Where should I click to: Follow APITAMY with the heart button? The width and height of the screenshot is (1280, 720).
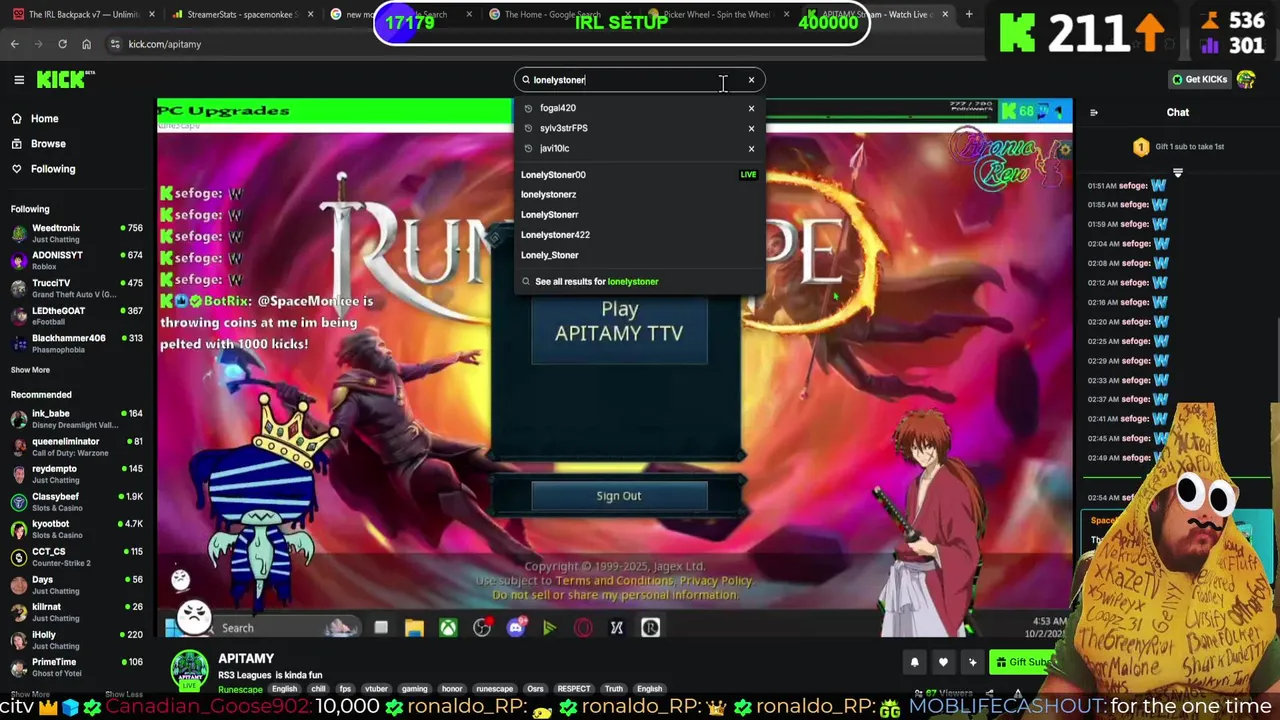click(943, 662)
